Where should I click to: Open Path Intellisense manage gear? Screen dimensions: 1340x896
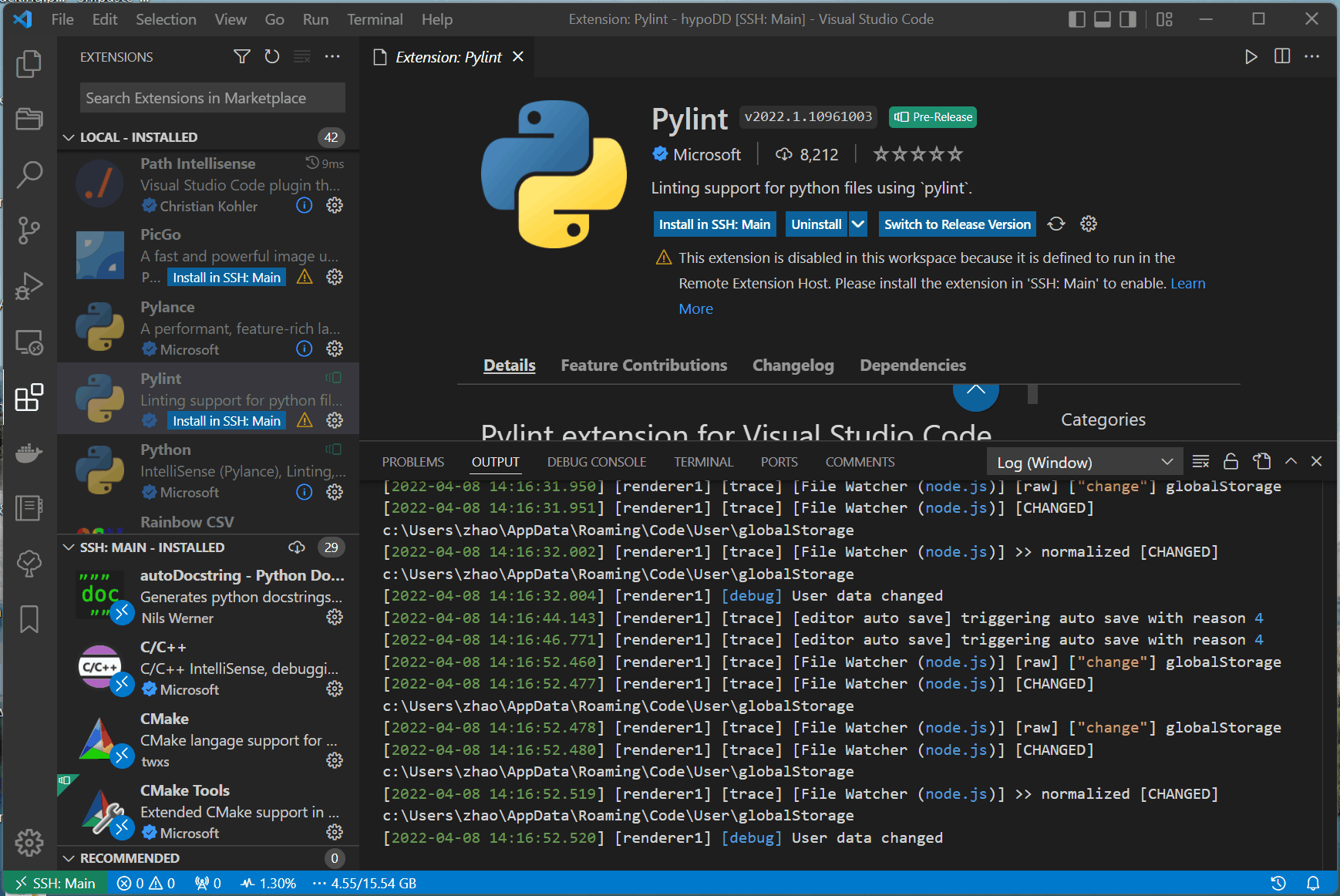pos(335,205)
